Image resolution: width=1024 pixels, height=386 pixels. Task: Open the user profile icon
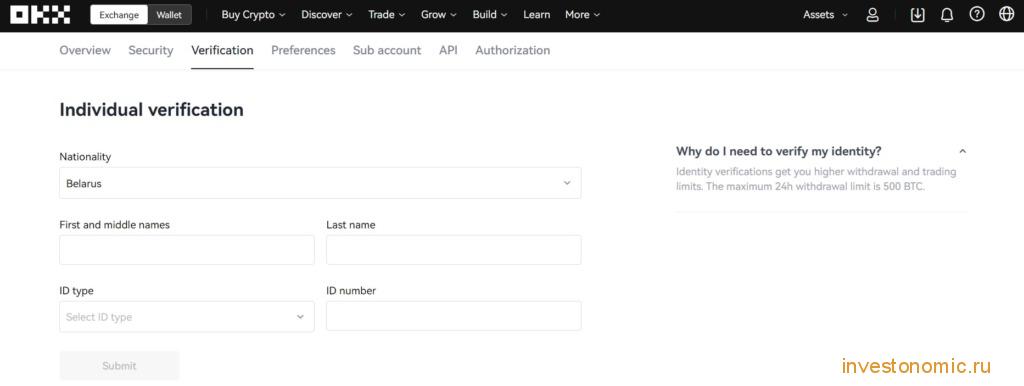click(872, 15)
